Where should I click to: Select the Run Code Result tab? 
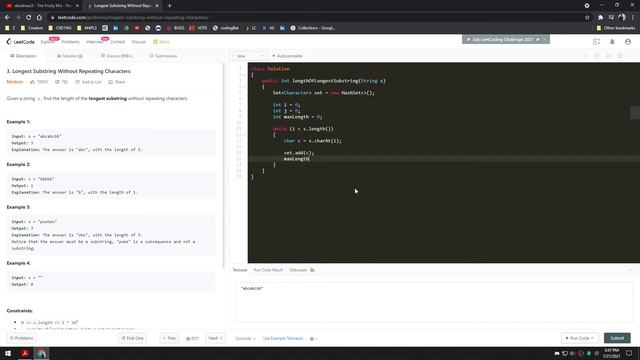click(268, 270)
